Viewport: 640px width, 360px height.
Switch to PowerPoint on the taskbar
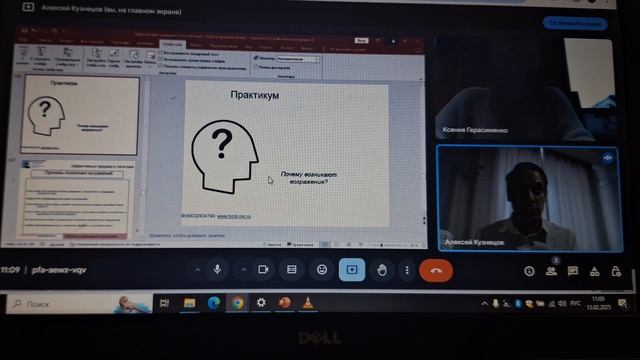[285, 303]
